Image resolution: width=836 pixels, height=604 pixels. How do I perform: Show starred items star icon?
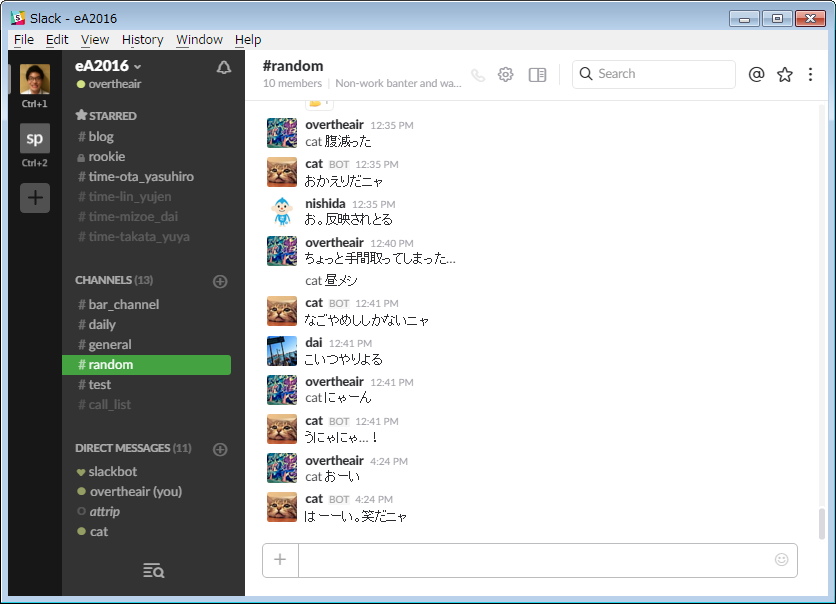click(784, 74)
